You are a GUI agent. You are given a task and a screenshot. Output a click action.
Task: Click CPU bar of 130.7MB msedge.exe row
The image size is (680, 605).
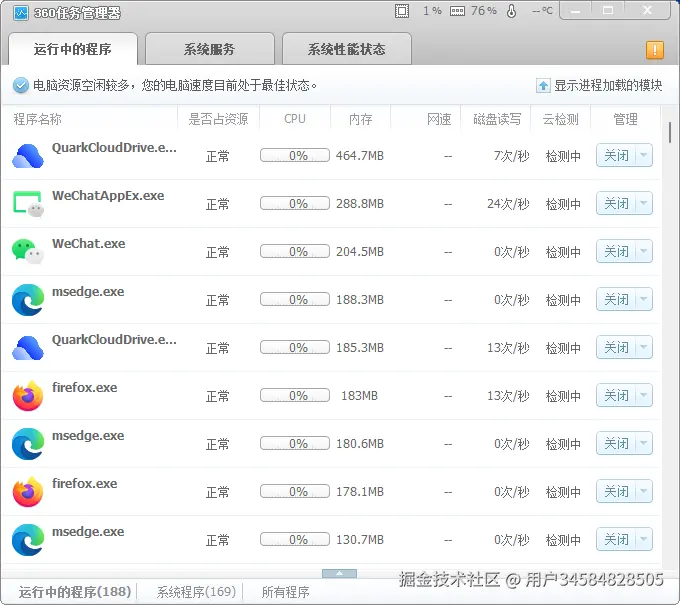pyautogui.click(x=295, y=540)
